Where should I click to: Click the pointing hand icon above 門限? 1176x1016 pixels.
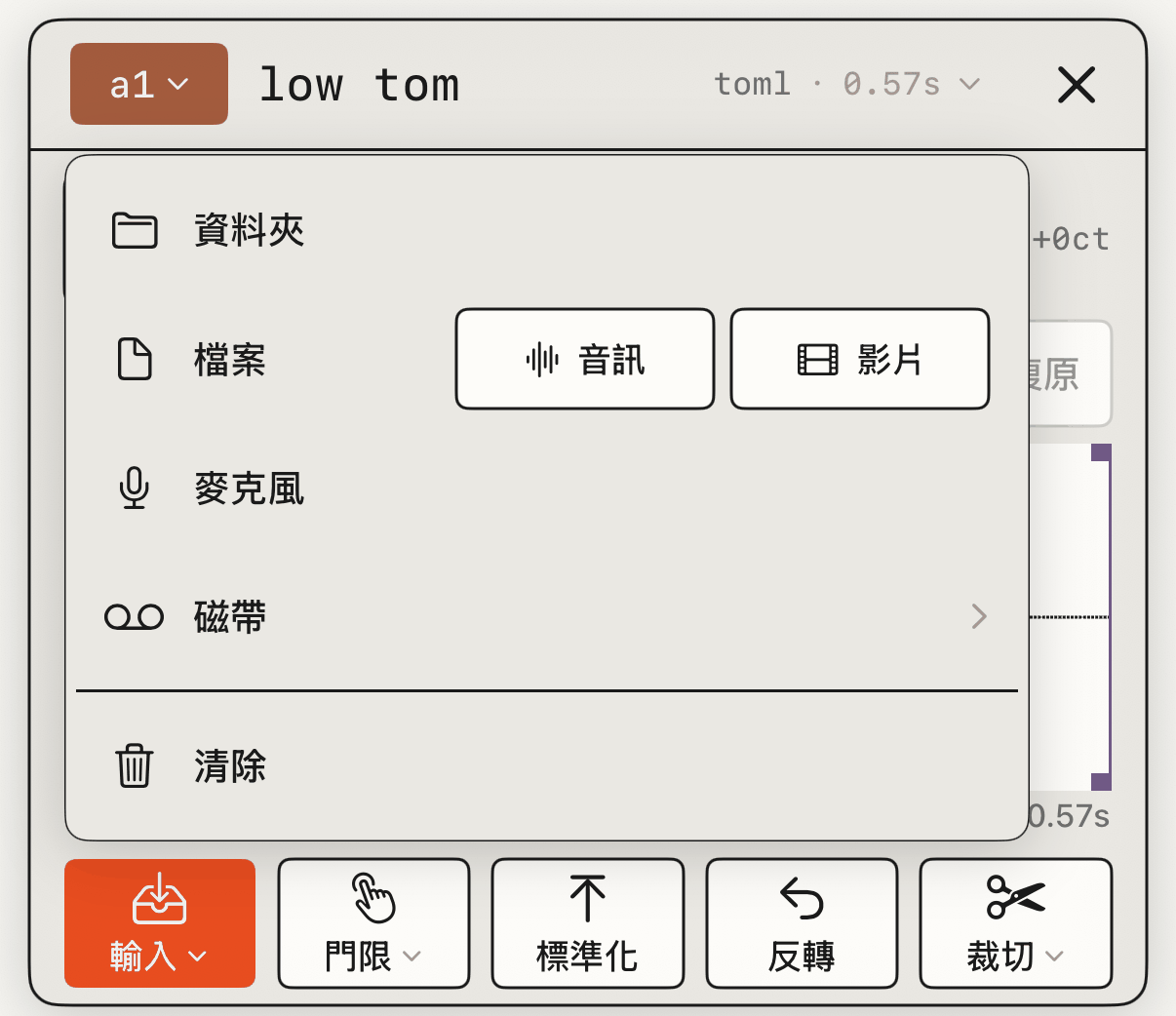pyautogui.click(x=373, y=898)
